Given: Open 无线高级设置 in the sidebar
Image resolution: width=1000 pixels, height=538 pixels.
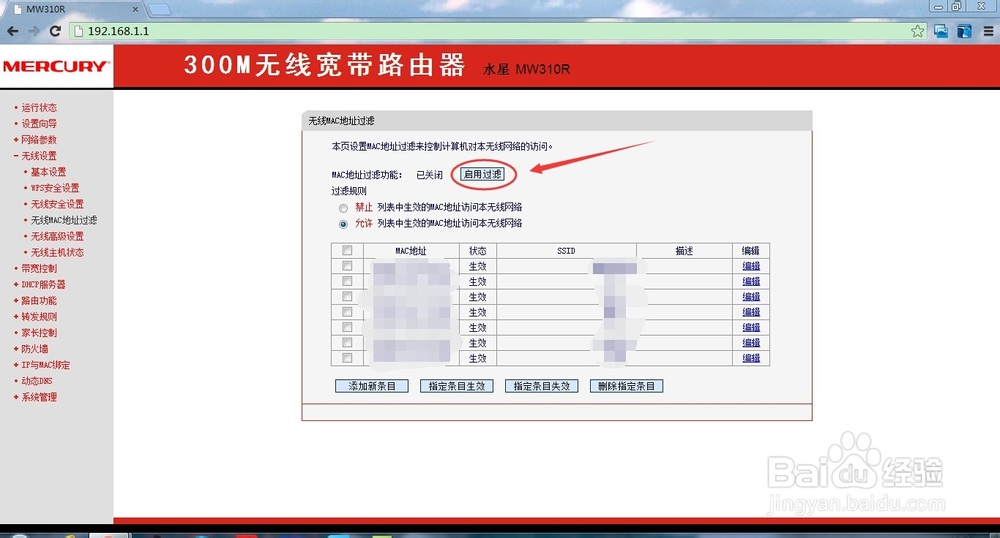Looking at the screenshot, I should tap(57, 236).
